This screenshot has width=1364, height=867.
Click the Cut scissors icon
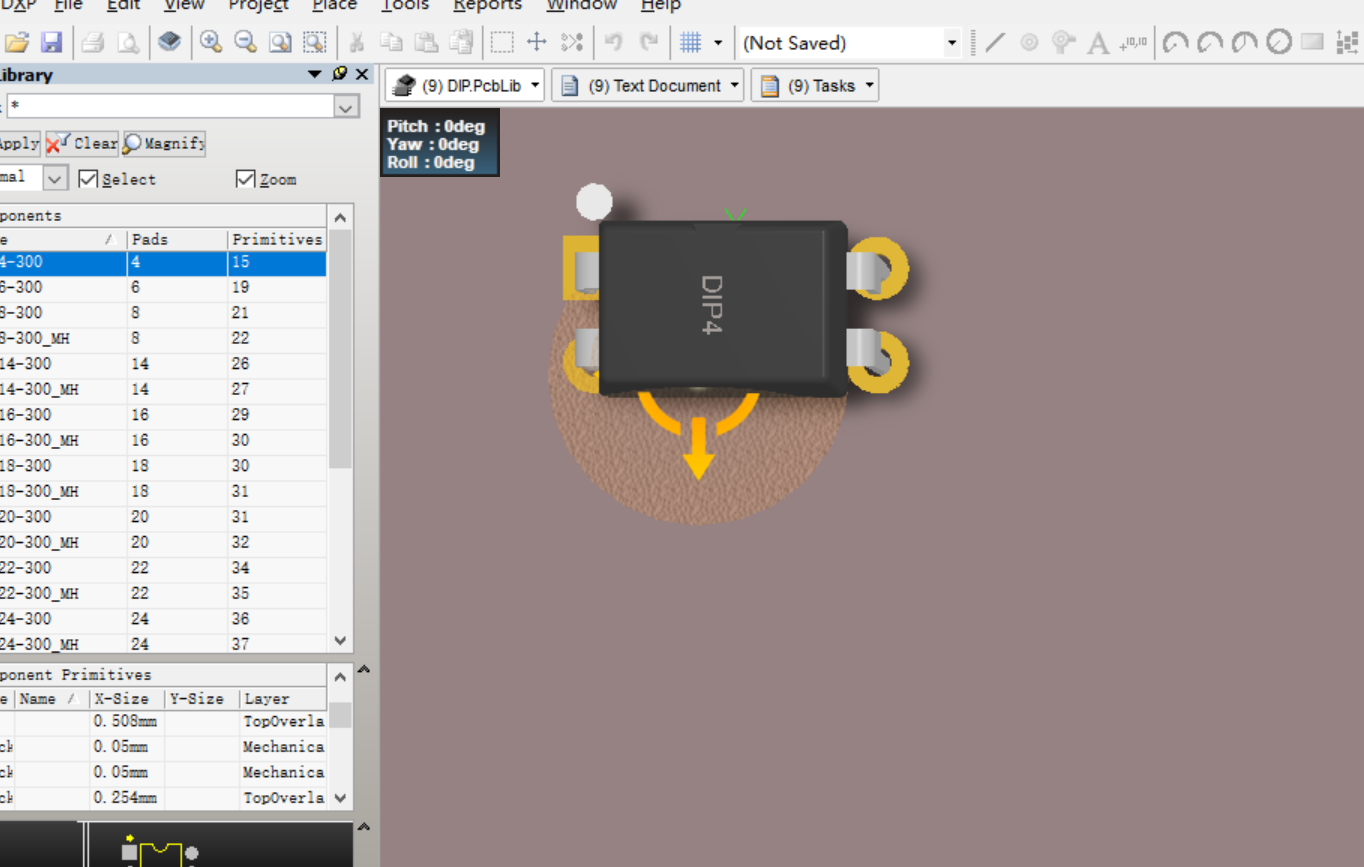click(x=356, y=42)
